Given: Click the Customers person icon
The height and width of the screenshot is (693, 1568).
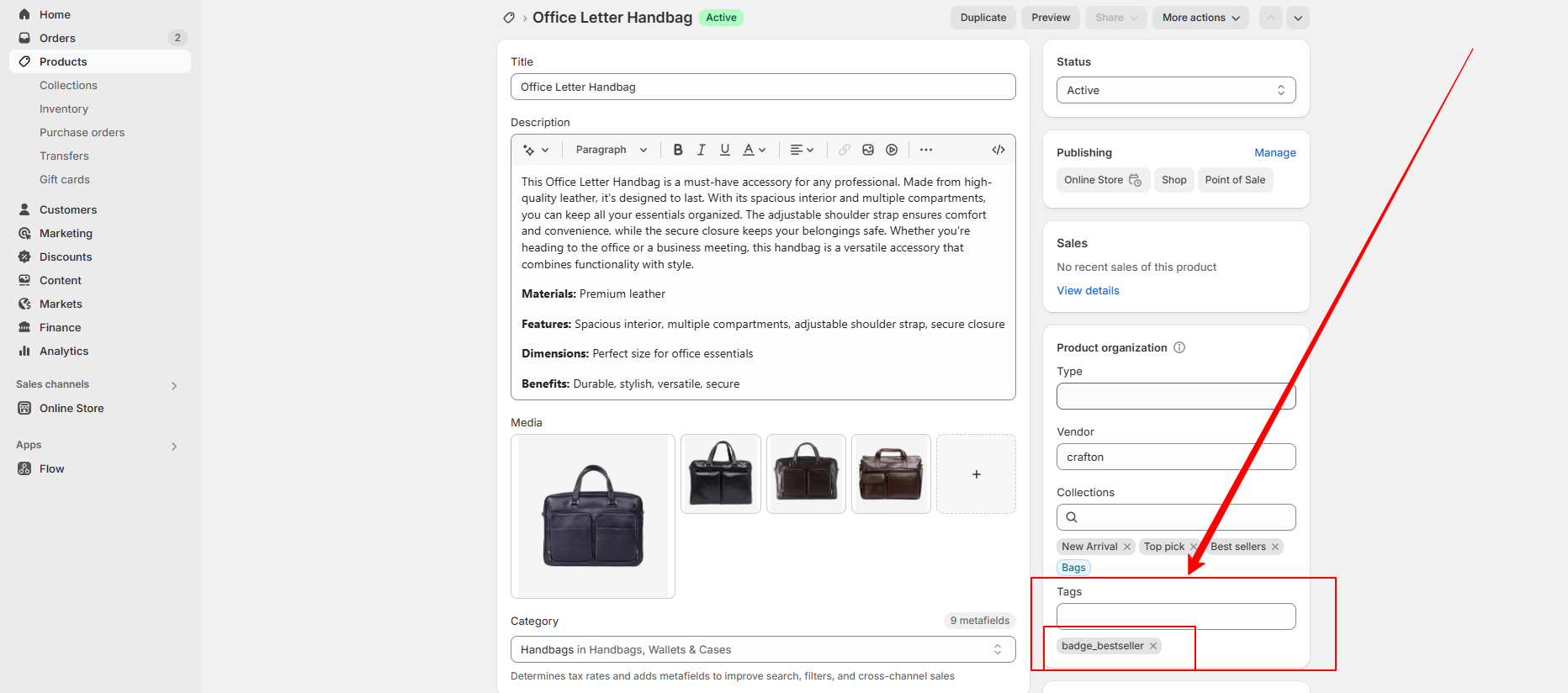Looking at the screenshot, I should pos(24,209).
